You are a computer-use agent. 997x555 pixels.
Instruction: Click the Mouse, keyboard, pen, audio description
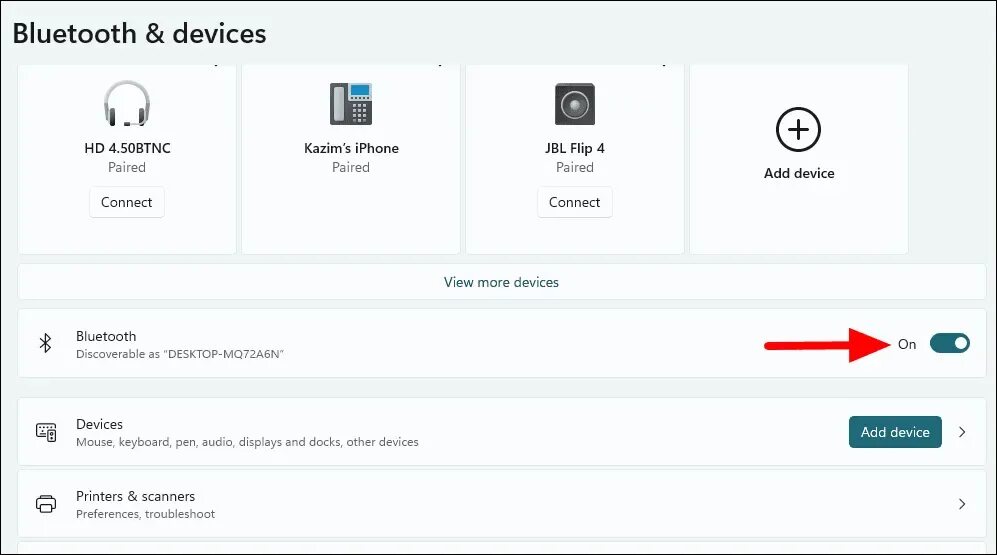(x=247, y=442)
